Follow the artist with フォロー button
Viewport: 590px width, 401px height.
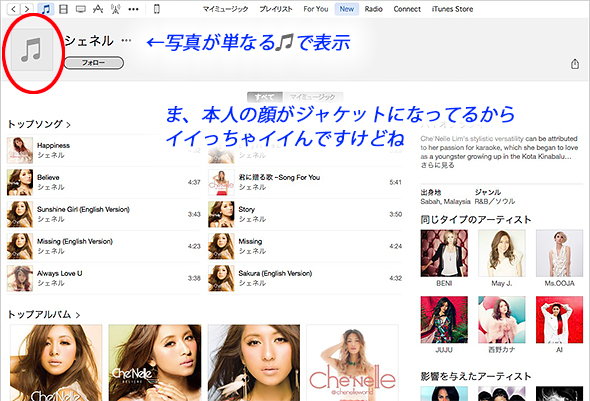(94, 63)
